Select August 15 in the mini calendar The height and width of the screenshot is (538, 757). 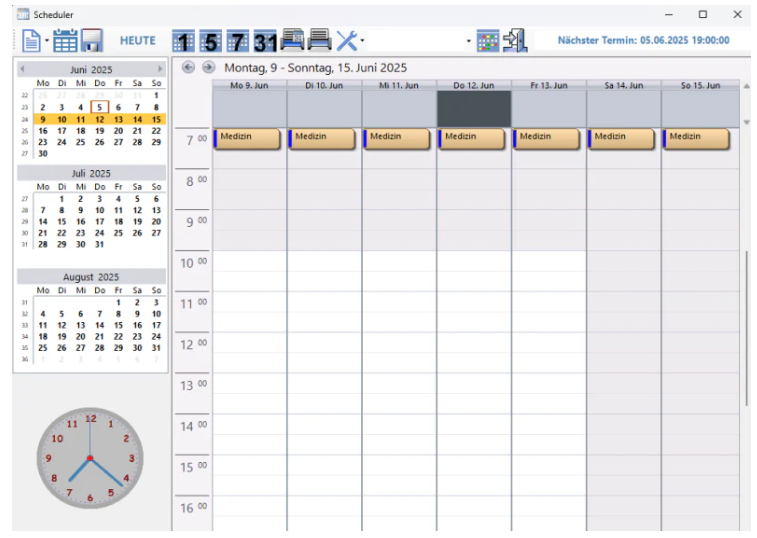pos(118,325)
